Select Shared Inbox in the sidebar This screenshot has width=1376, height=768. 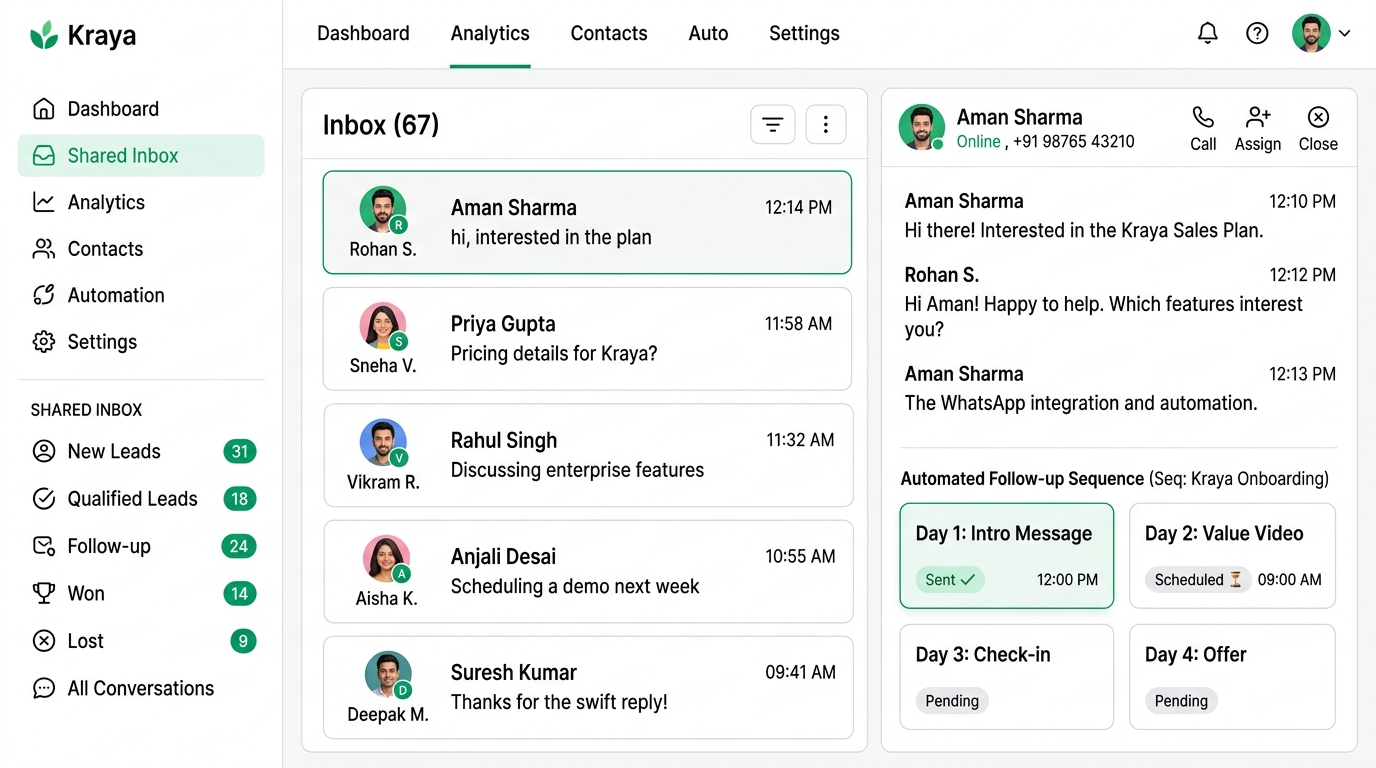(x=140, y=156)
